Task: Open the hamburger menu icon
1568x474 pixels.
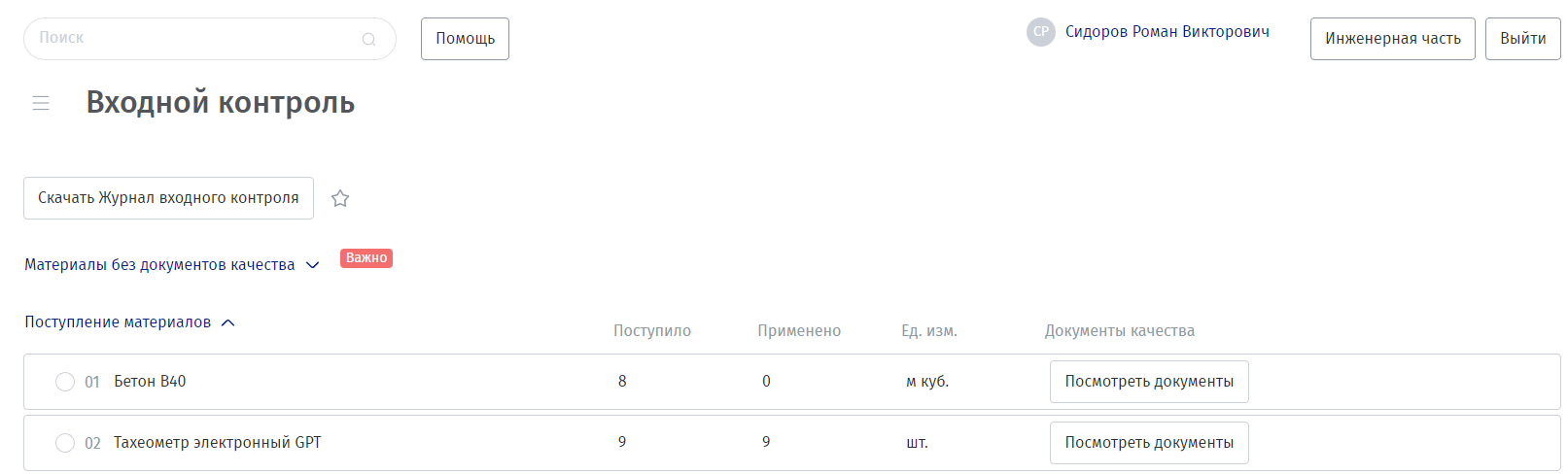Action: pyautogui.click(x=41, y=103)
